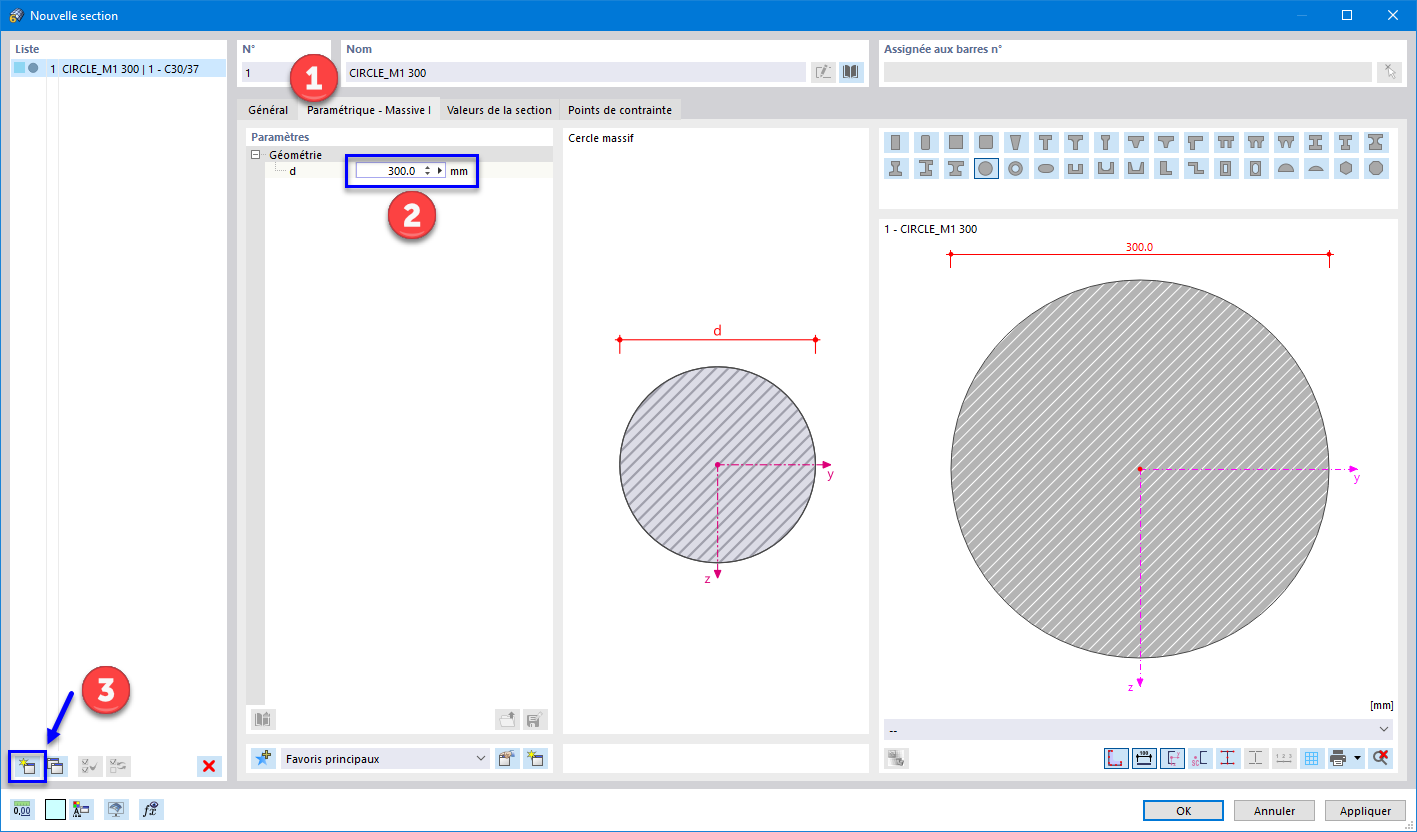Open the units and decimals 0,00 icon
1417x832 pixels.
point(22,810)
